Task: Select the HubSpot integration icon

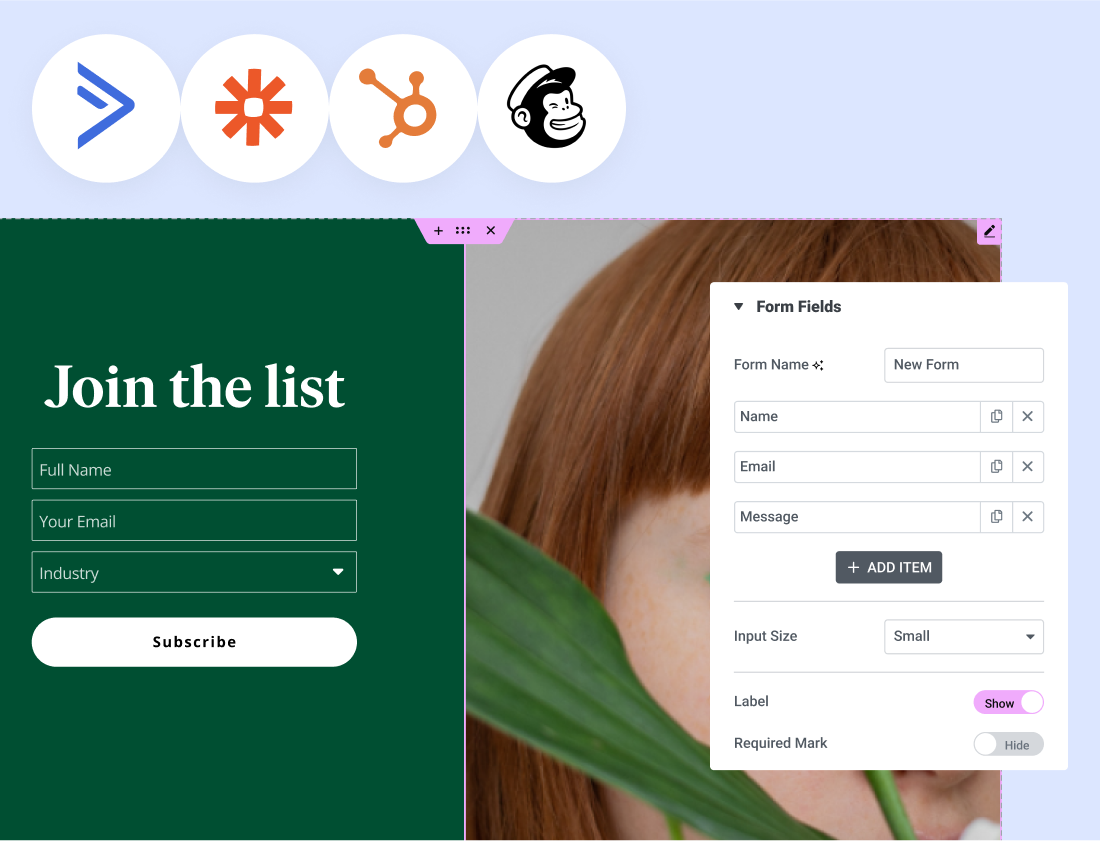Action: pyautogui.click(x=403, y=108)
